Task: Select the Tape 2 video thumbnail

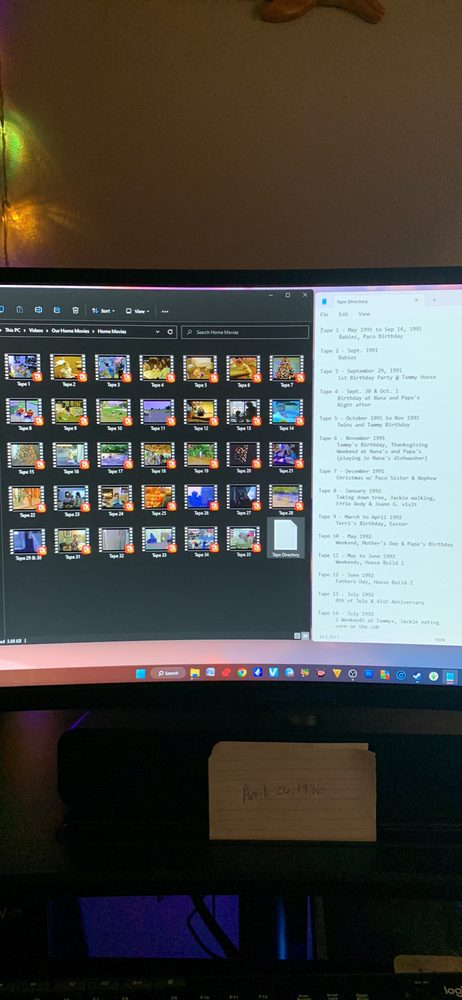Action: click(68, 368)
